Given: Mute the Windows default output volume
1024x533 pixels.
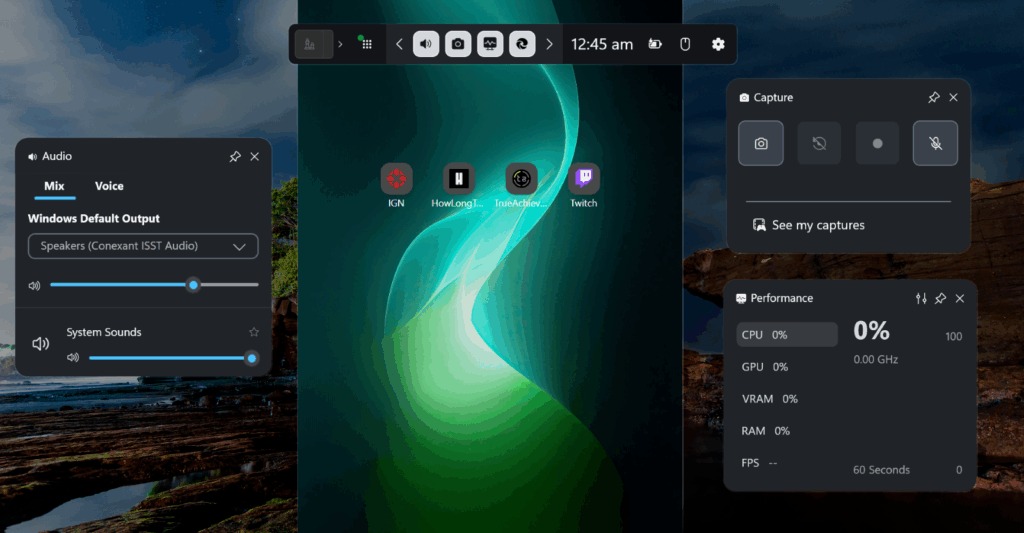Looking at the screenshot, I should click(x=35, y=285).
